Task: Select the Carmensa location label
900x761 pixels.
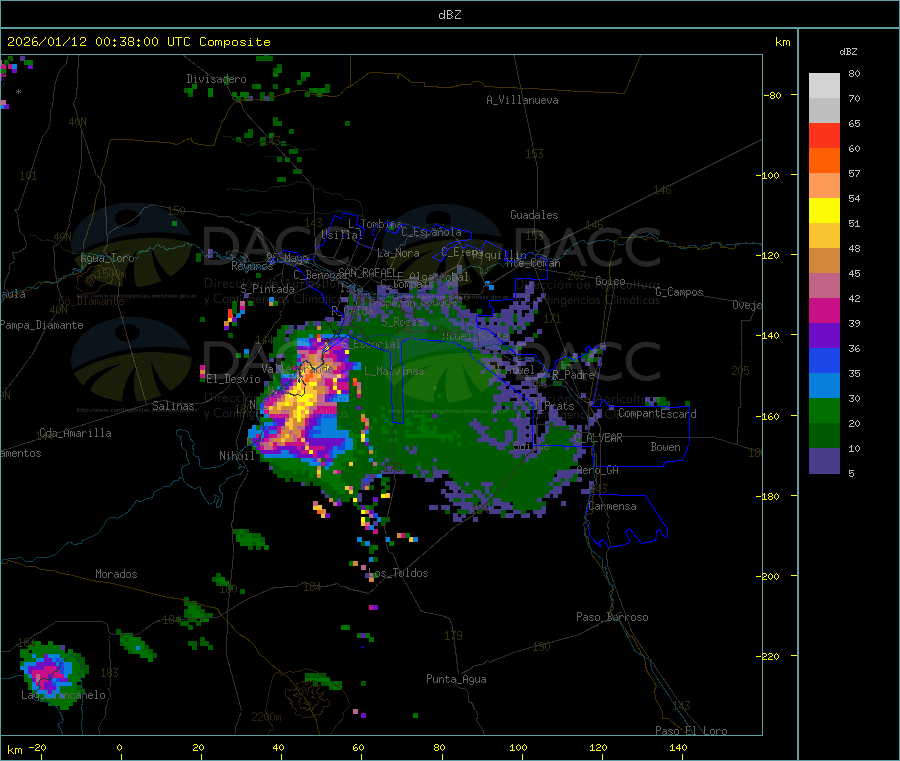Action: coord(612,506)
